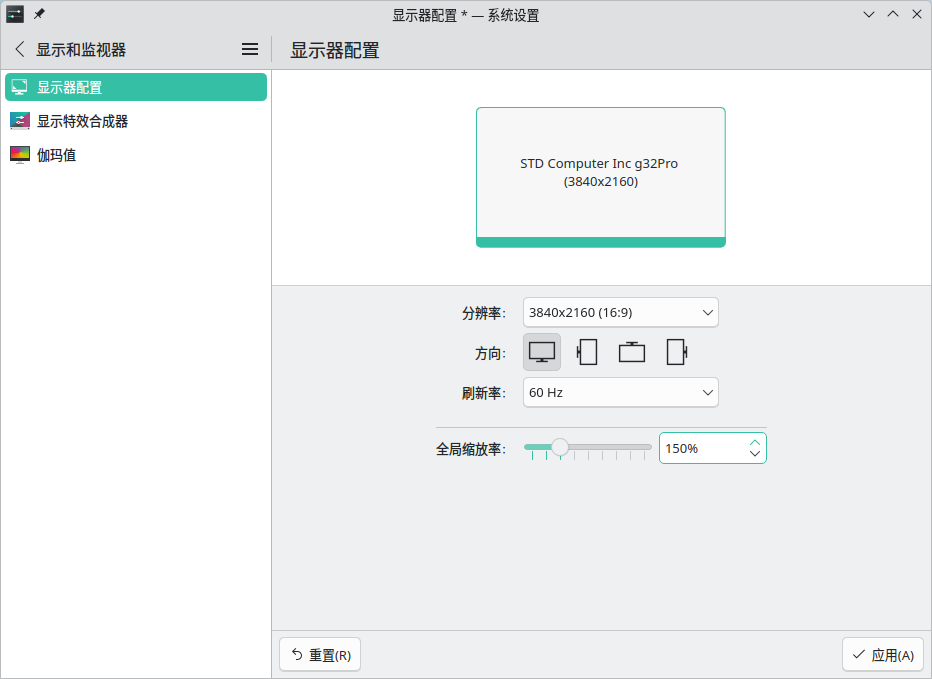
Task: Click the 重置(R) button
Action: pyautogui.click(x=320, y=655)
